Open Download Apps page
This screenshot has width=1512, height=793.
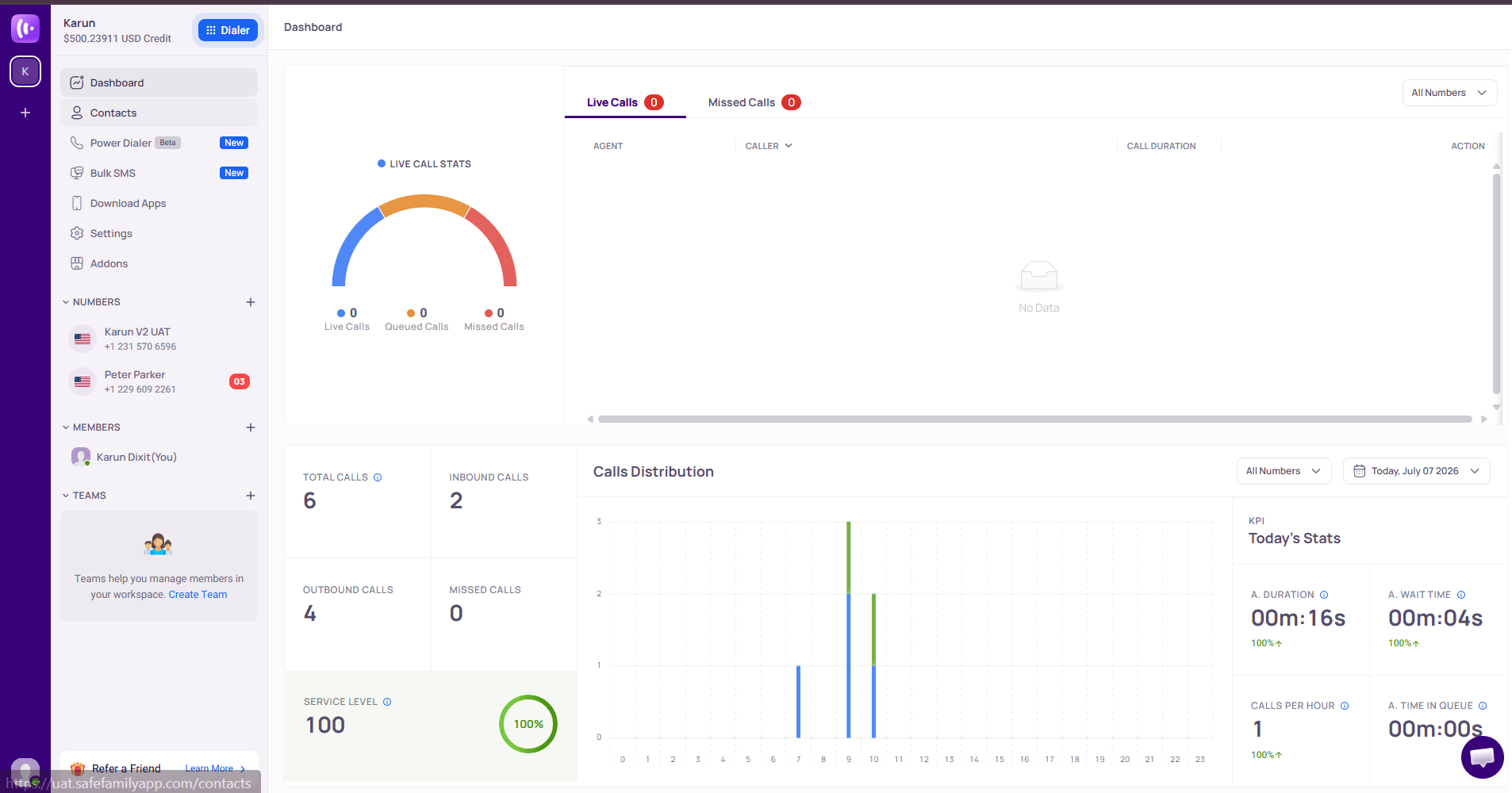159,203
